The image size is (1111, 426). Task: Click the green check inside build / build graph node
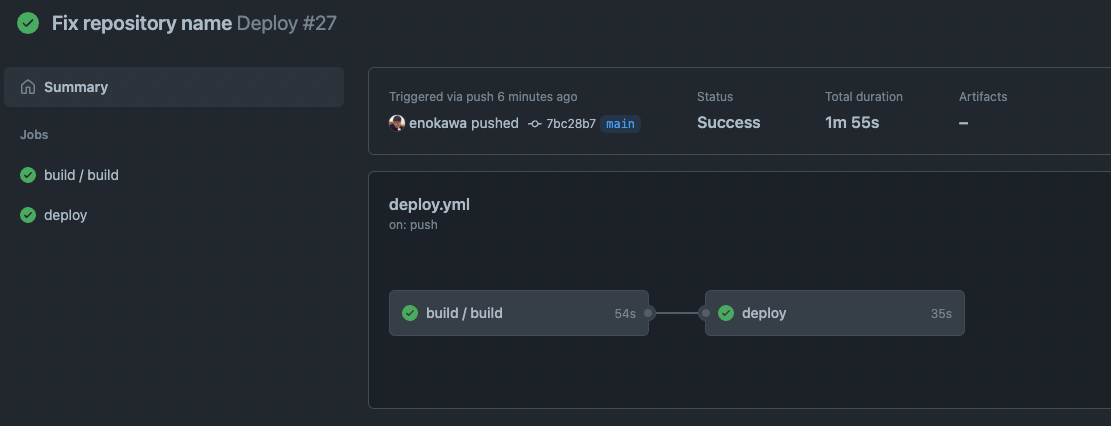pyautogui.click(x=410, y=313)
